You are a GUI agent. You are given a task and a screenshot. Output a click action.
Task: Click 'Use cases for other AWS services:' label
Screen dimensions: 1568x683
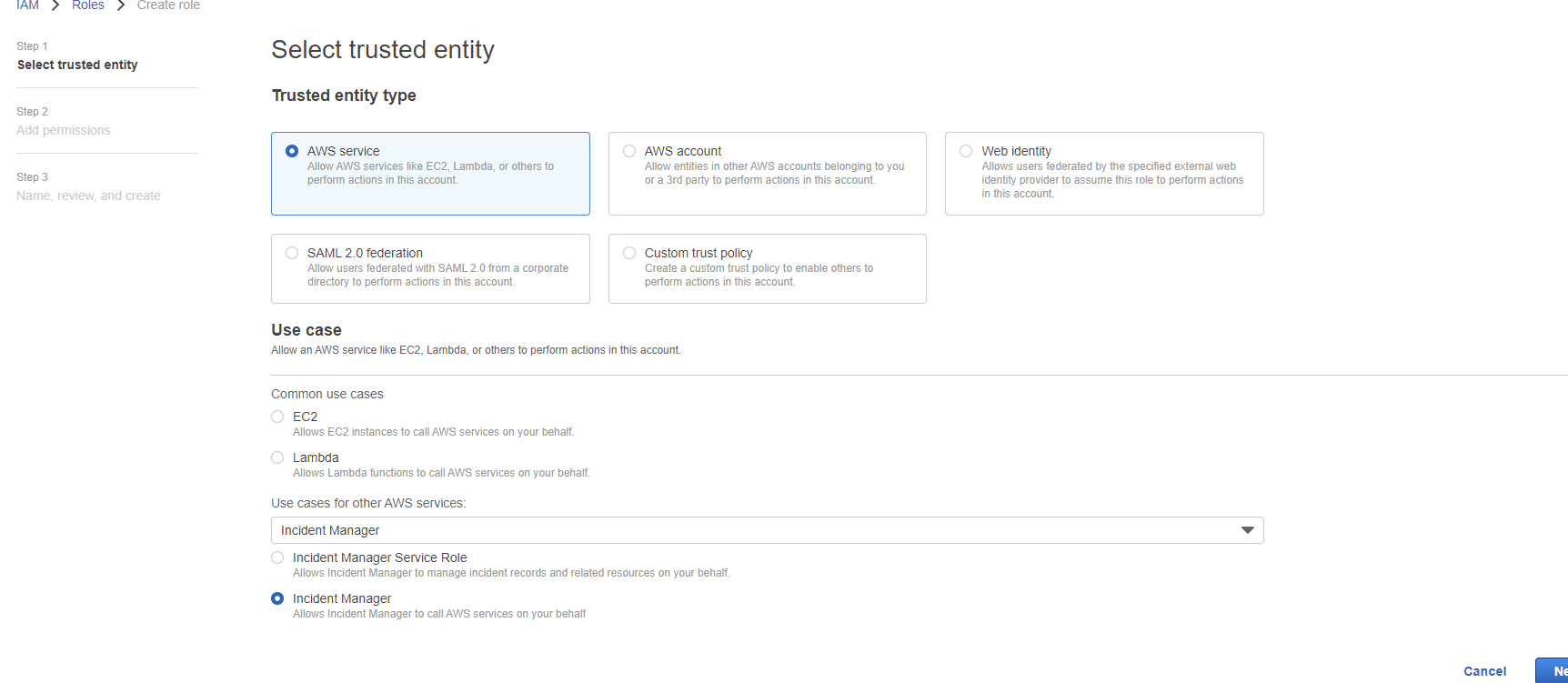pos(368,503)
